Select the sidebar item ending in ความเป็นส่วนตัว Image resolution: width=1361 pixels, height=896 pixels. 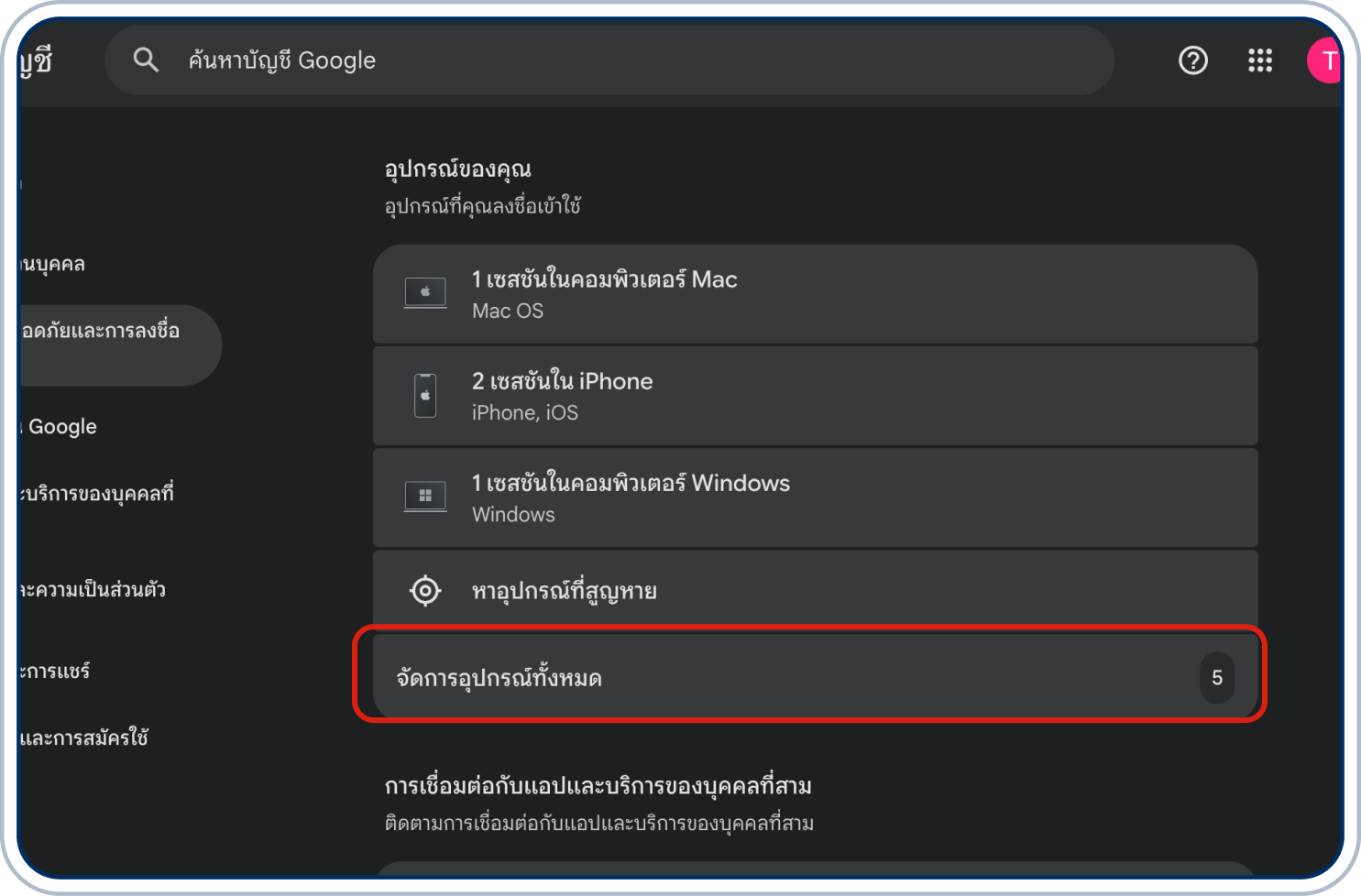93,589
